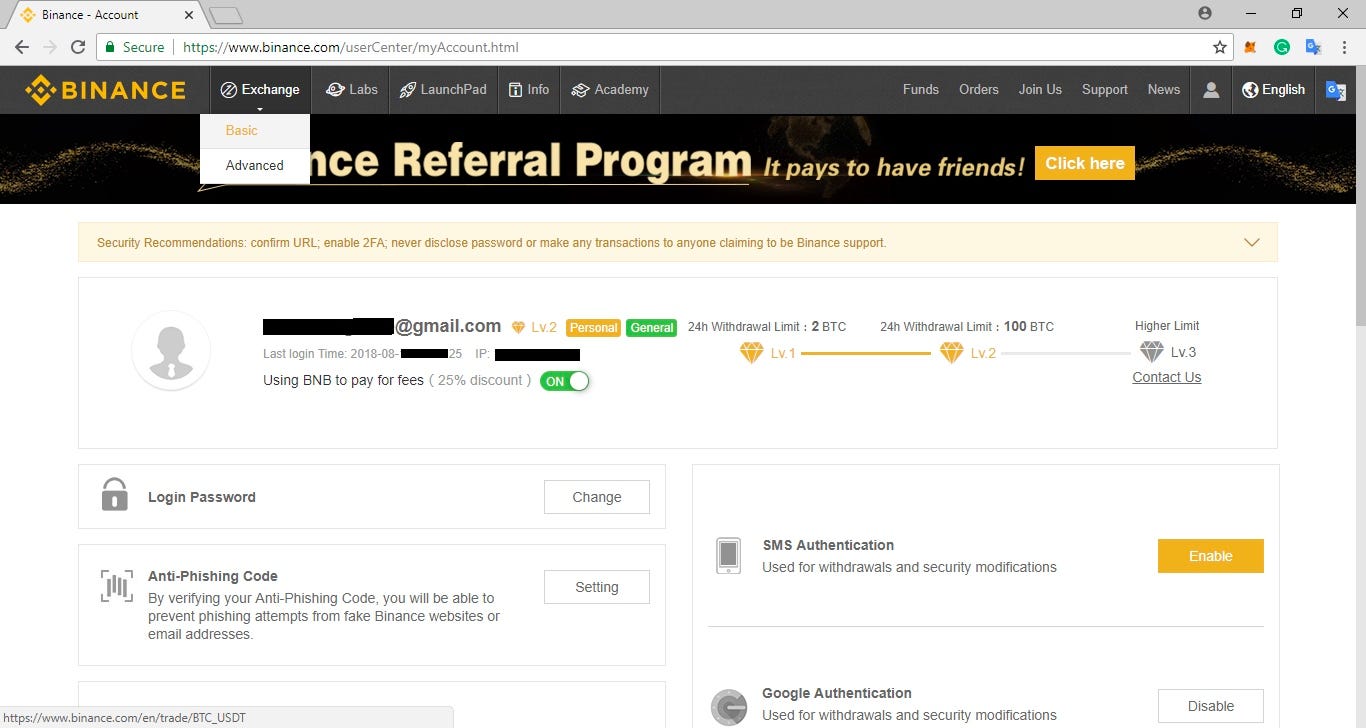Image resolution: width=1366 pixels, height=728 pixels.
Task: Open a new browser tab
Action: 227,16
